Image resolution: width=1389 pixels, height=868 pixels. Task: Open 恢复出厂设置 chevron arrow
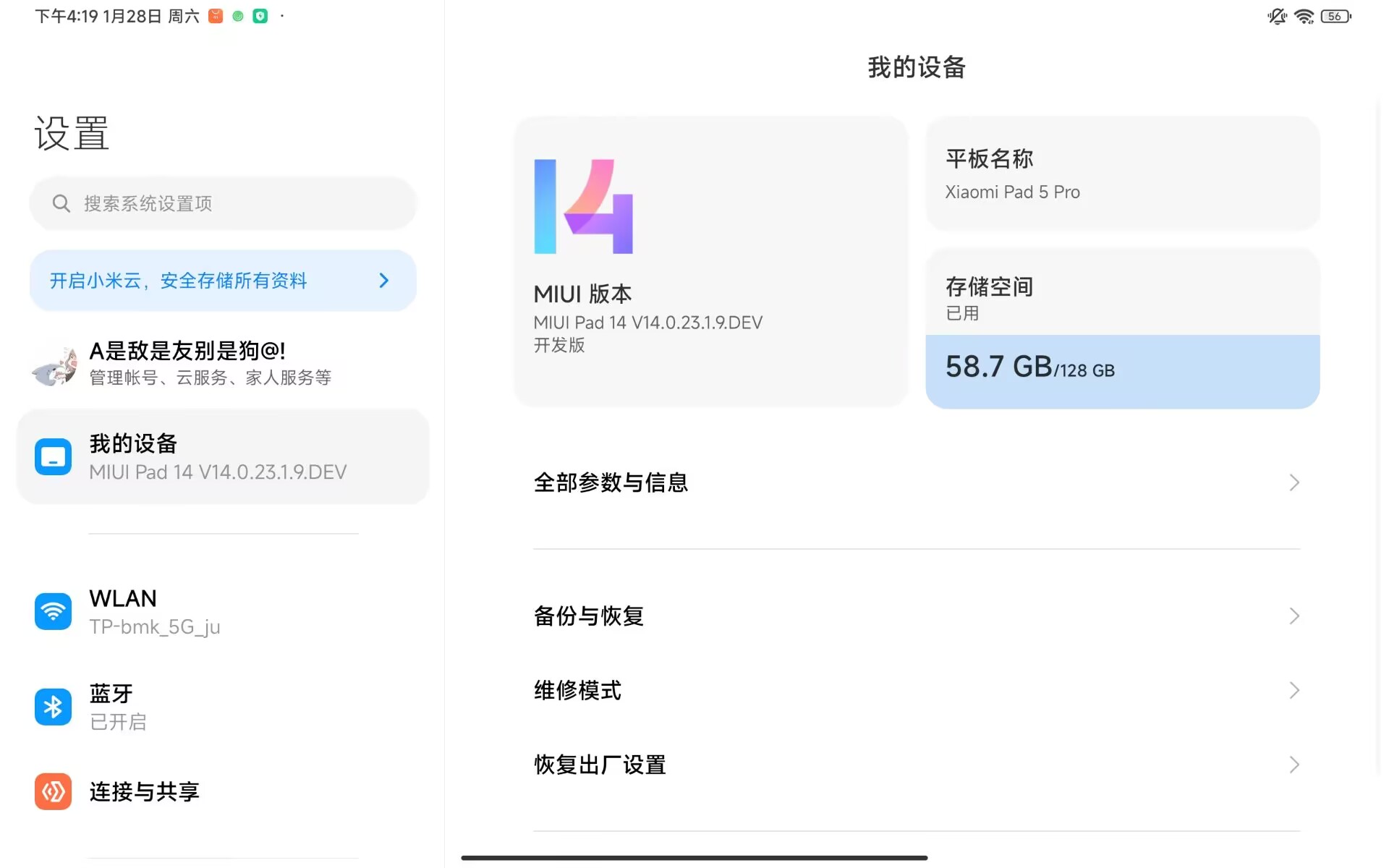(1294, 765)
